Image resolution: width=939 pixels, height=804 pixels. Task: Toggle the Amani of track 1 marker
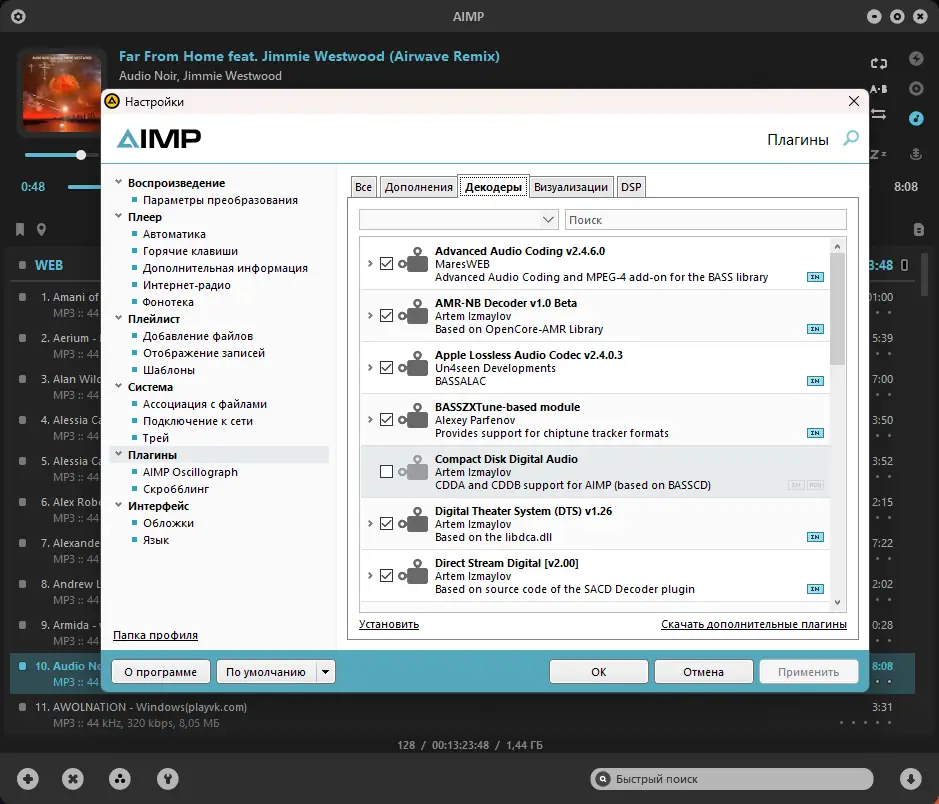coord(22,297)
